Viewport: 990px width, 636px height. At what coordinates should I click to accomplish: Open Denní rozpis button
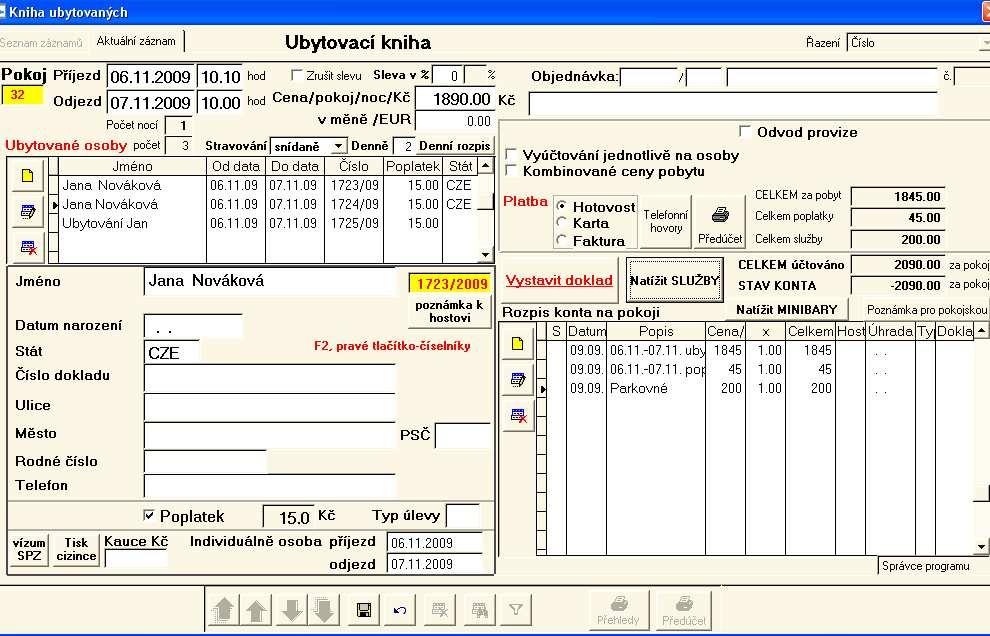(x=455, y=146)
